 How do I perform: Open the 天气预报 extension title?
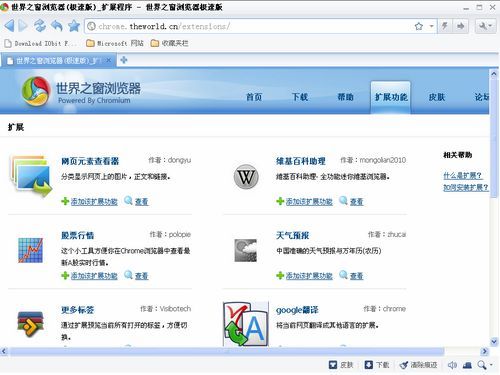[292, 235]
